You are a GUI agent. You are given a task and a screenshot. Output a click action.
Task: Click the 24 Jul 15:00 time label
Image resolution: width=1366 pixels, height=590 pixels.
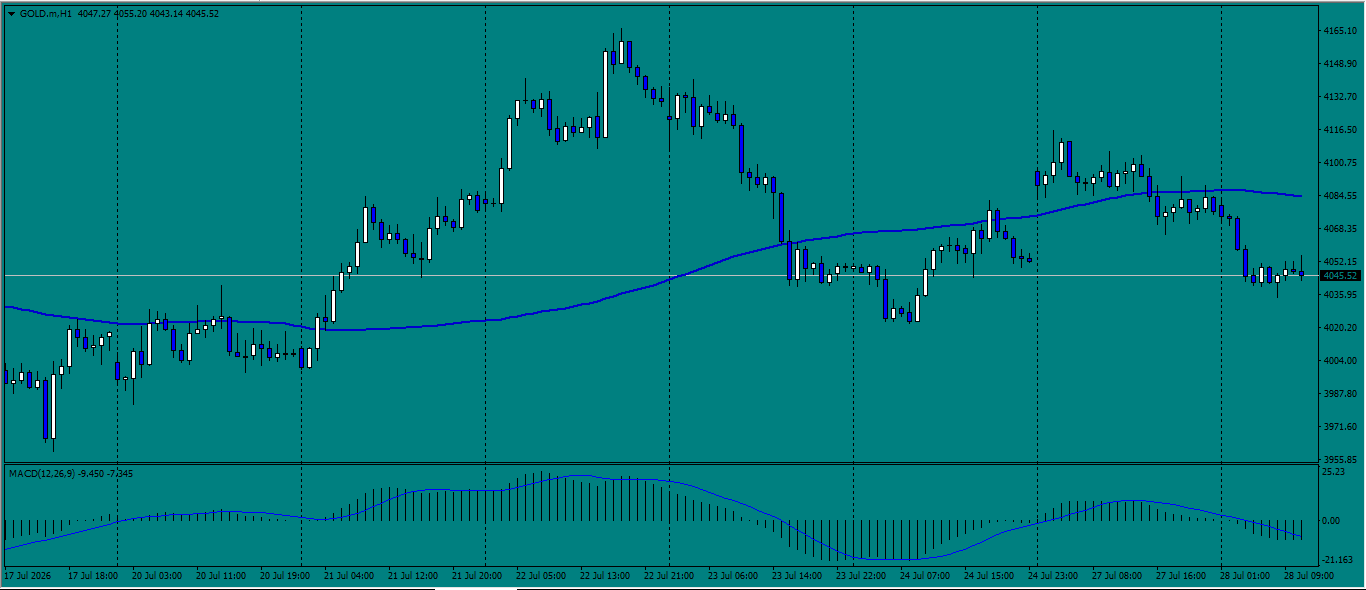coord(989,576)
